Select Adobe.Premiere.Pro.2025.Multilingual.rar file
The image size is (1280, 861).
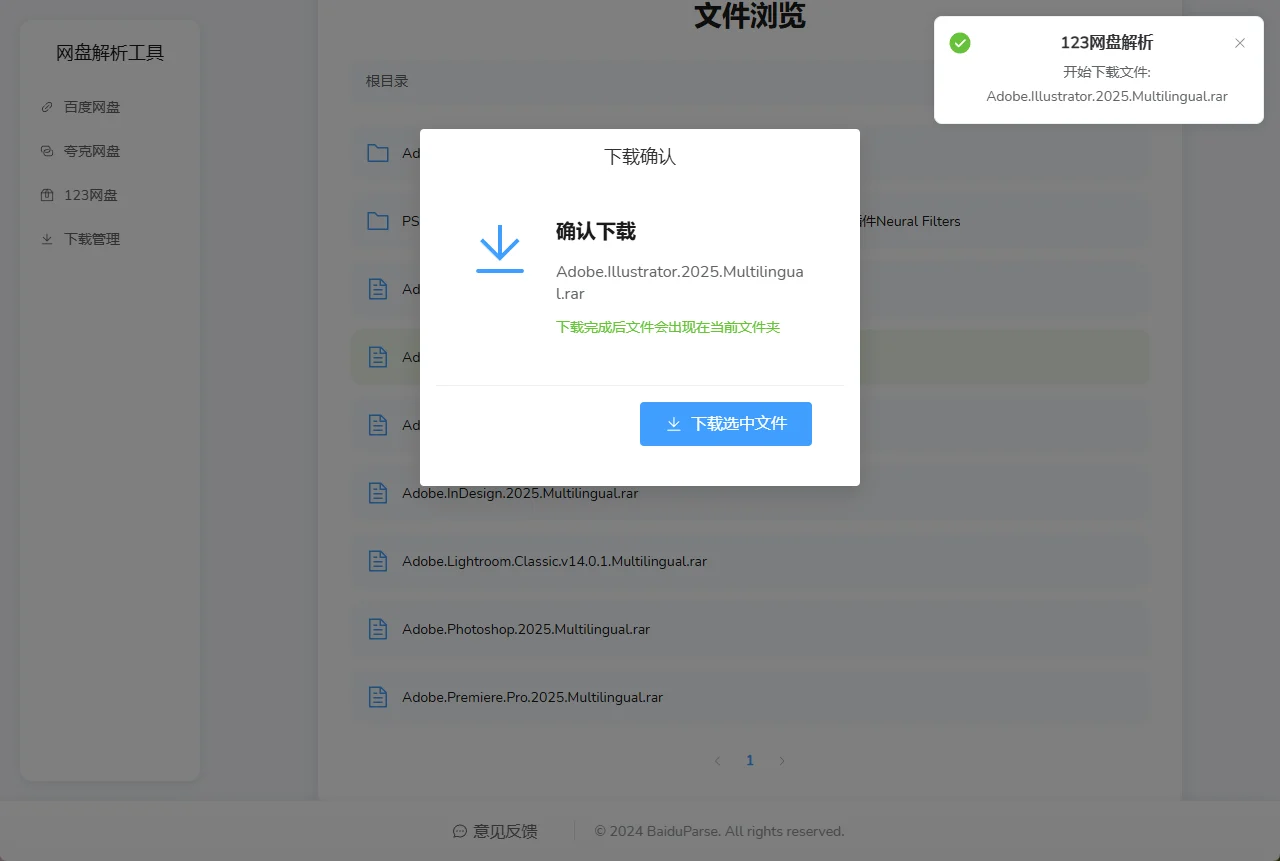[750, 697]
